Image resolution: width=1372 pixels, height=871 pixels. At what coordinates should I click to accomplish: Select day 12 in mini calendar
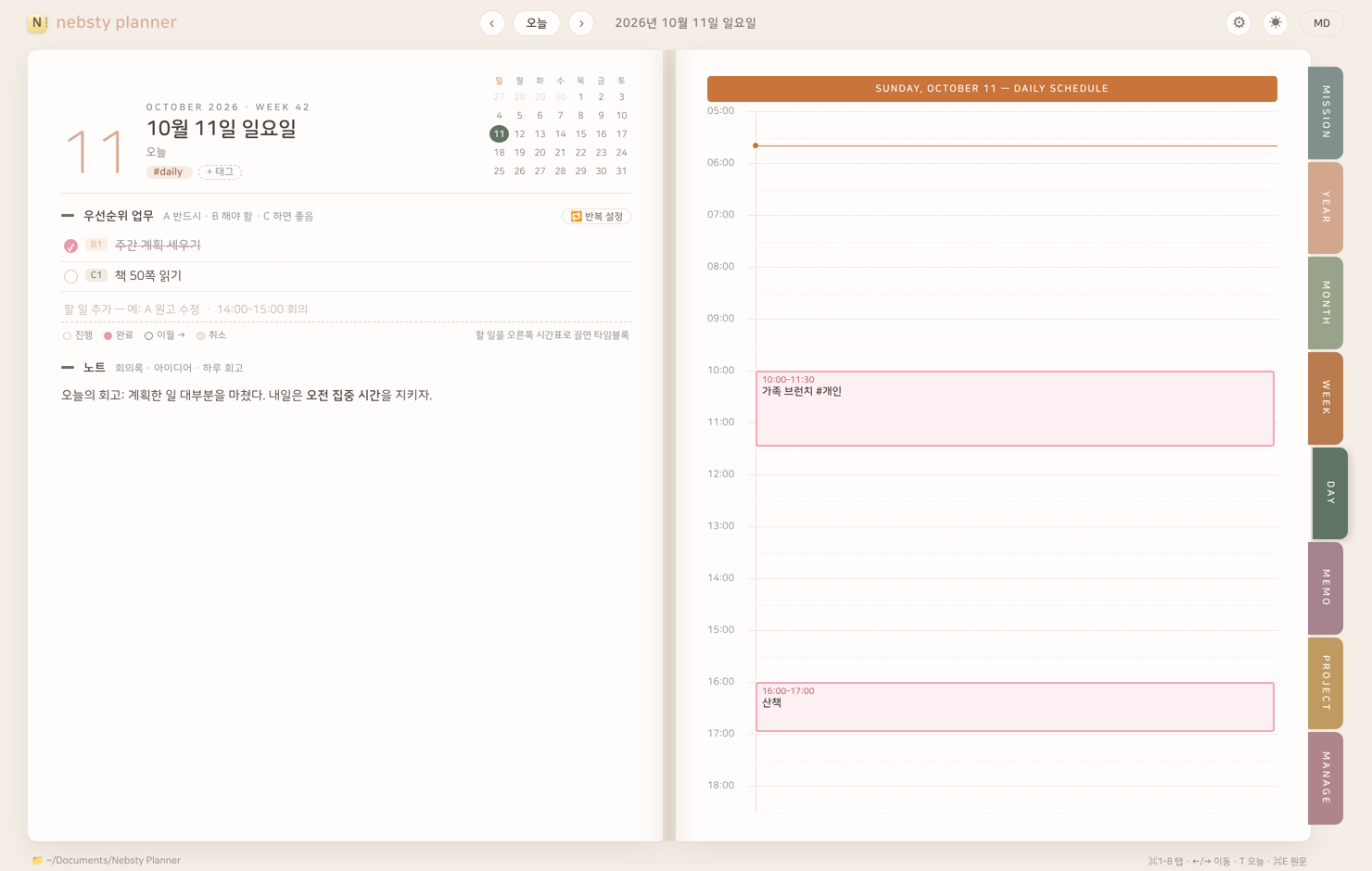(519, 134)
